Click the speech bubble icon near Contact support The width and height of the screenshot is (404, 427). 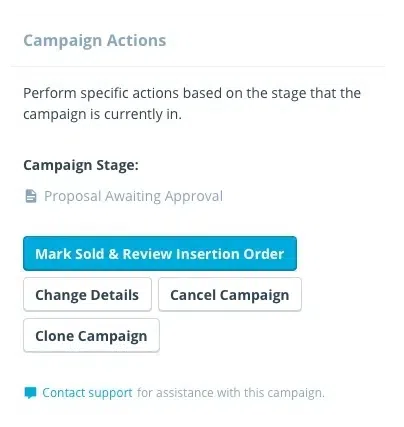coord(30,393)
